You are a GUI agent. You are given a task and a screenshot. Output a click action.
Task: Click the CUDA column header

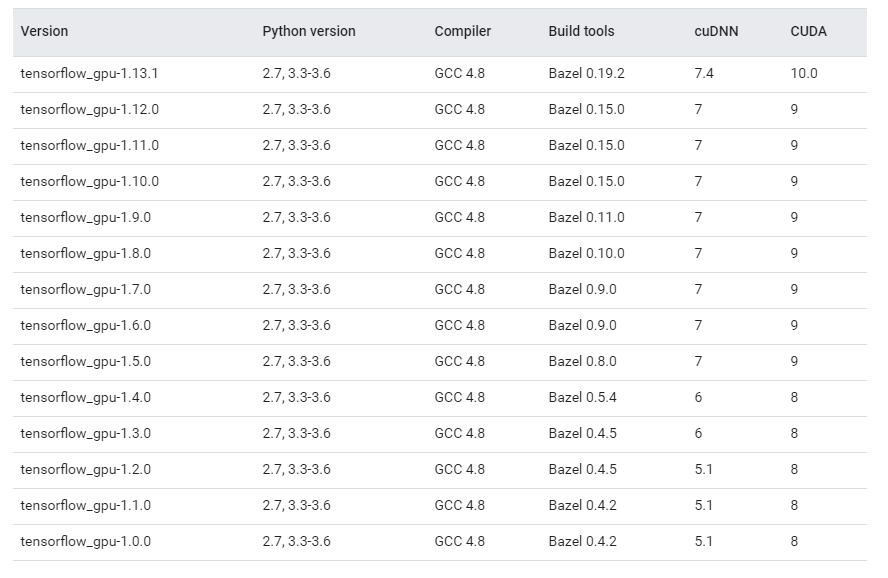(x=808, y=32)
